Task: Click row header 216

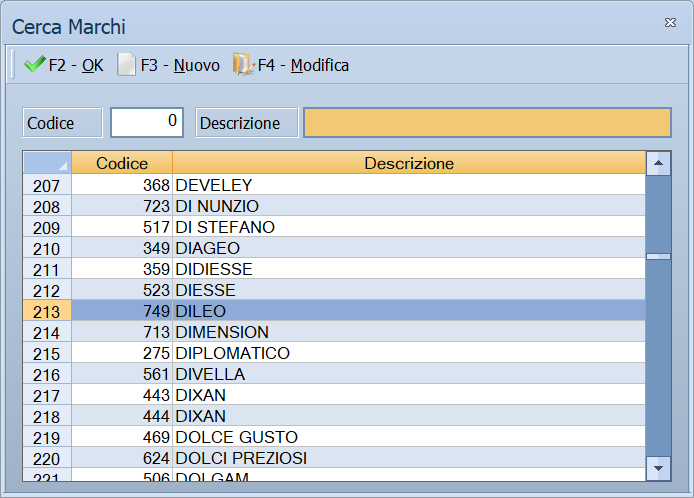Action: click(47, 374)
